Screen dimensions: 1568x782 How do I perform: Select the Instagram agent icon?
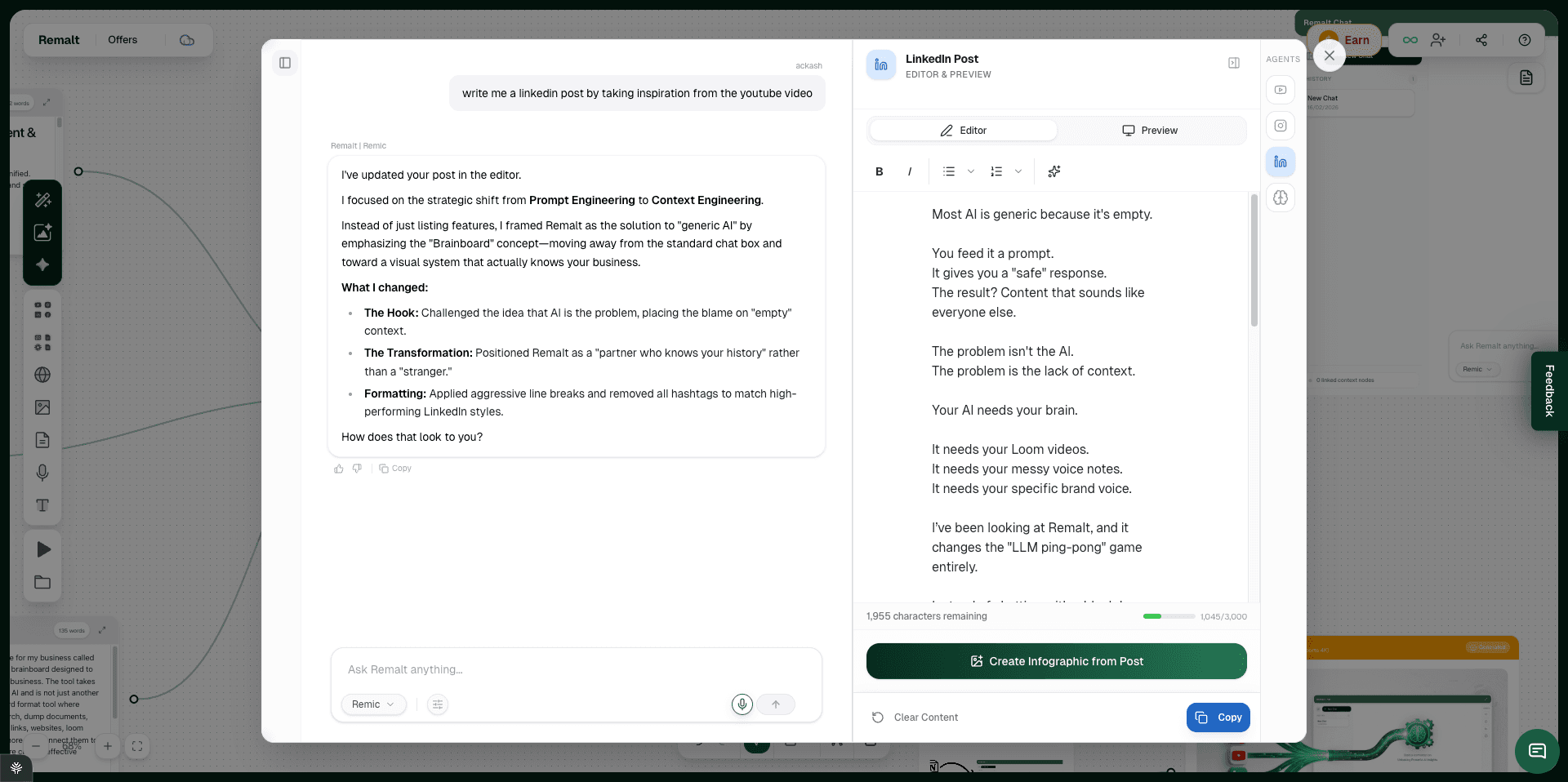(x=1280, y=126)
